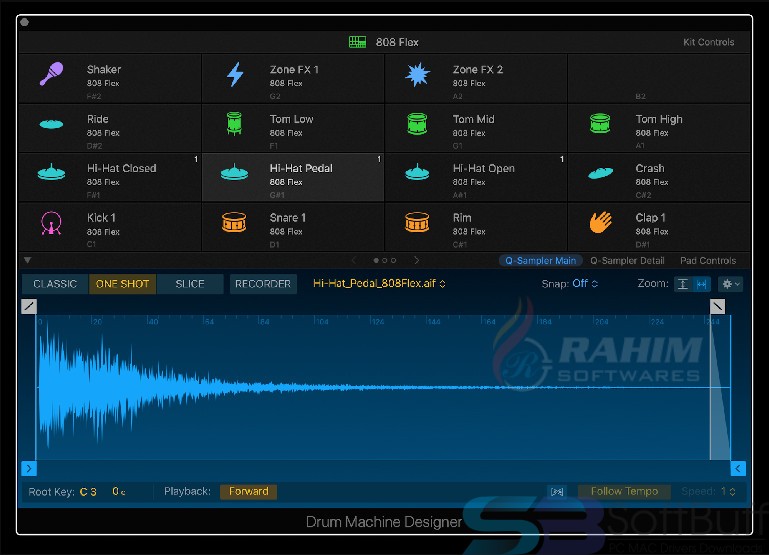Toggle the Follow Tempo button
Screen dimensions: 769x555
coord(624,492)
